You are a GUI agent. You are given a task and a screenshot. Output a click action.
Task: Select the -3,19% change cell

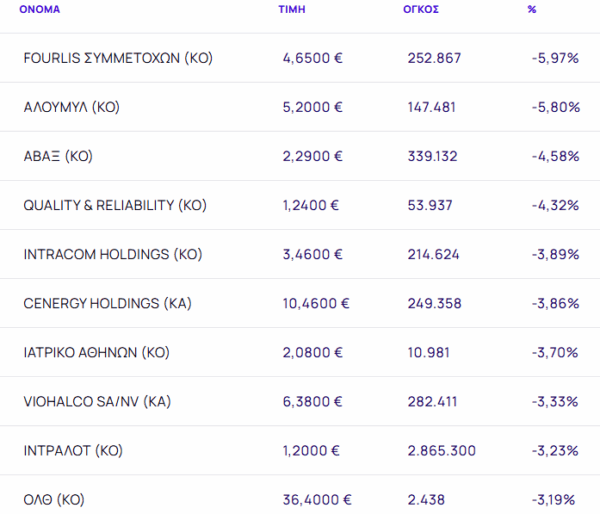tap(553, 499)
